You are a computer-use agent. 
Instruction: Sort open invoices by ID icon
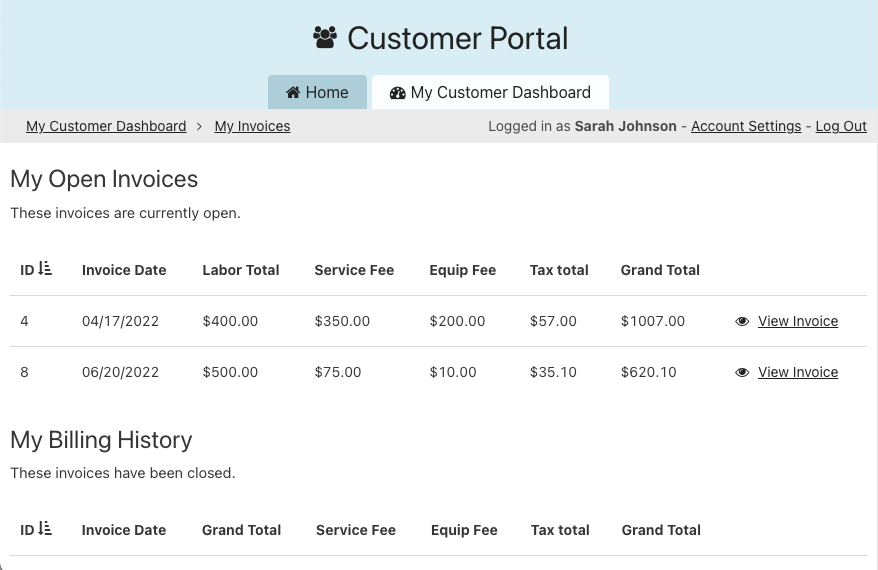point(45,269)
